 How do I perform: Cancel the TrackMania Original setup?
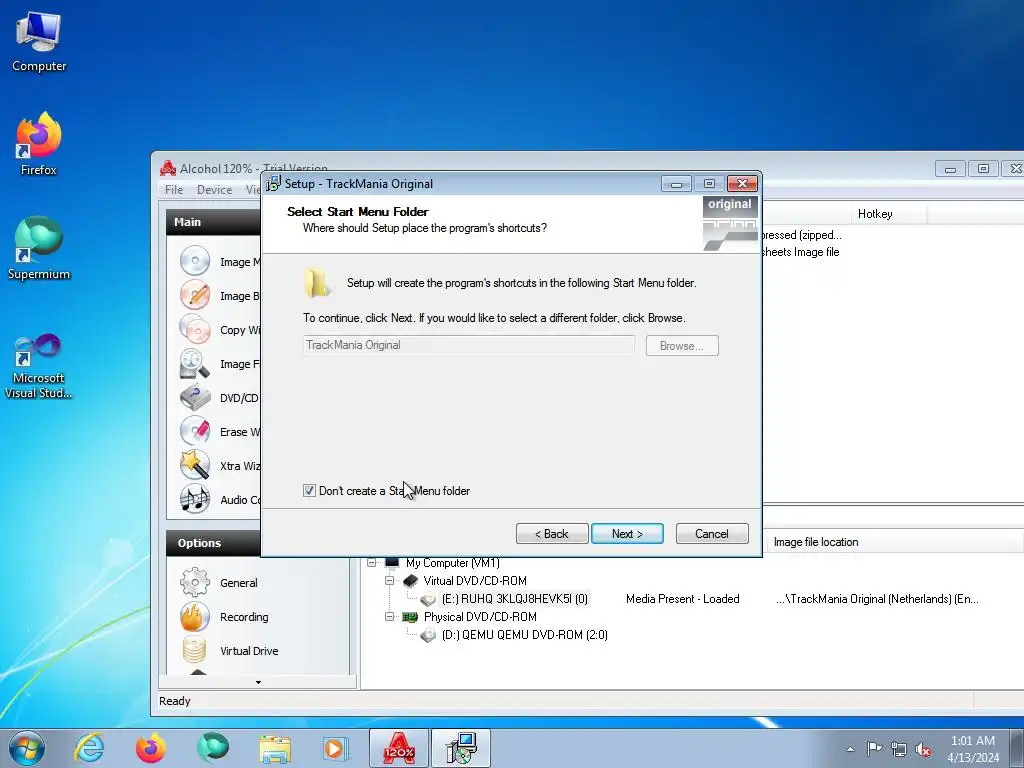click(x=712, y=534)
